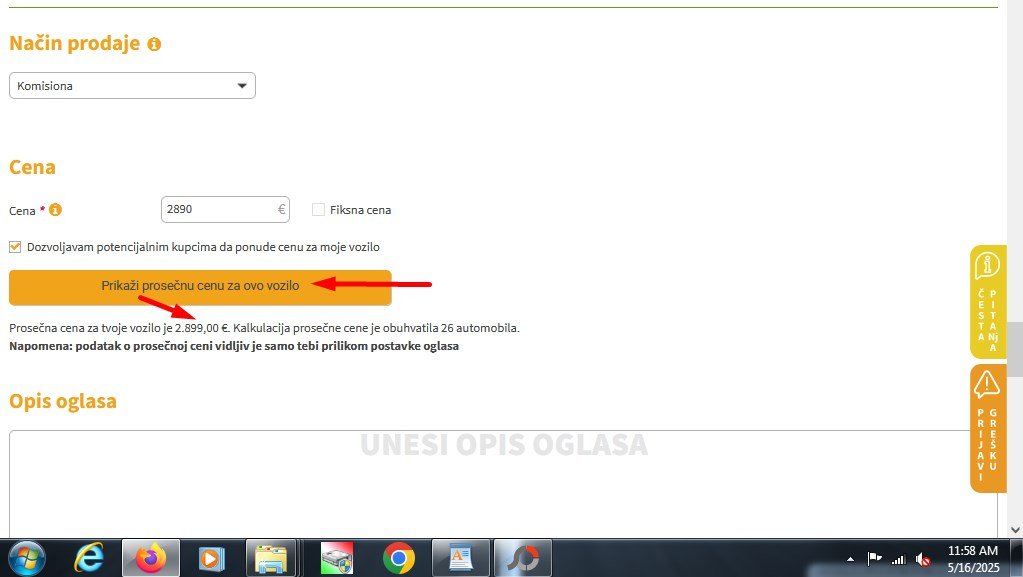1023x577 pixels.
Task: Click network signal tray icon
Action: (899, 559)
